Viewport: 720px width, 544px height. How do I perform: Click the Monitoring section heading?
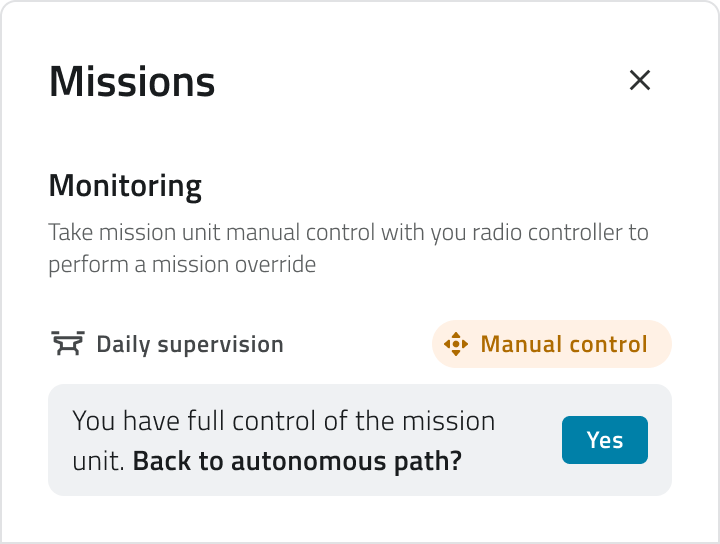coord(125,186)
